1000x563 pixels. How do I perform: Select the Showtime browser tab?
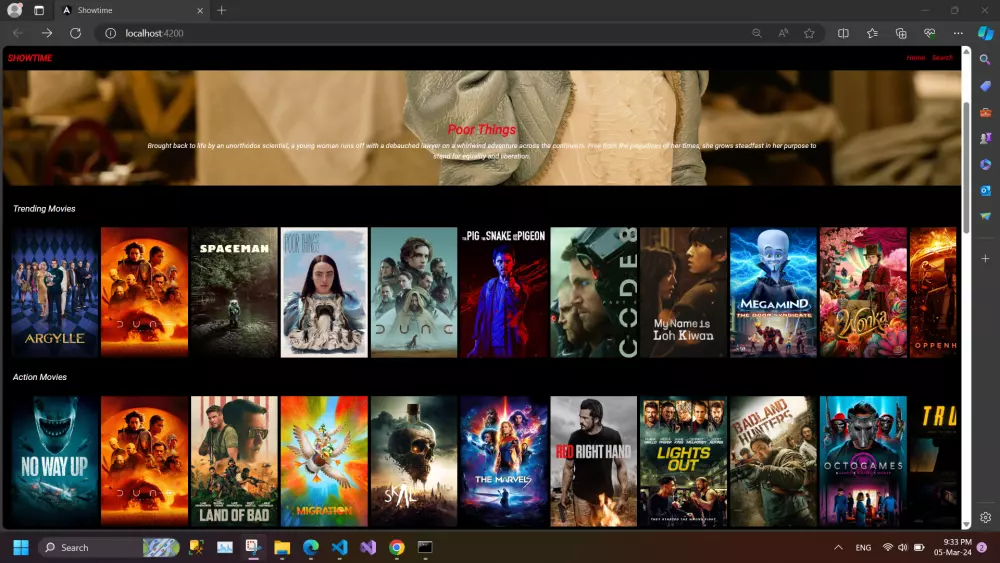tap(131, 10)
